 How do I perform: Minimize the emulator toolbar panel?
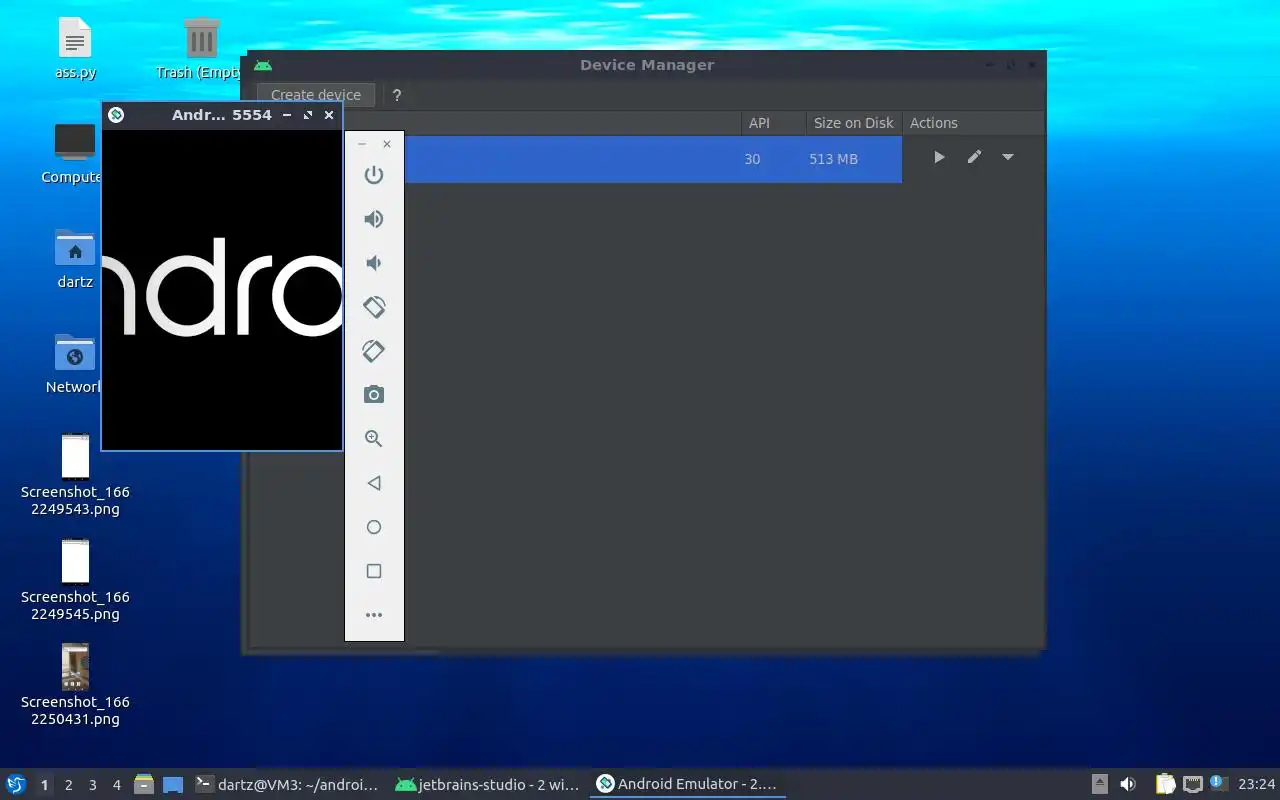[362, 144]
